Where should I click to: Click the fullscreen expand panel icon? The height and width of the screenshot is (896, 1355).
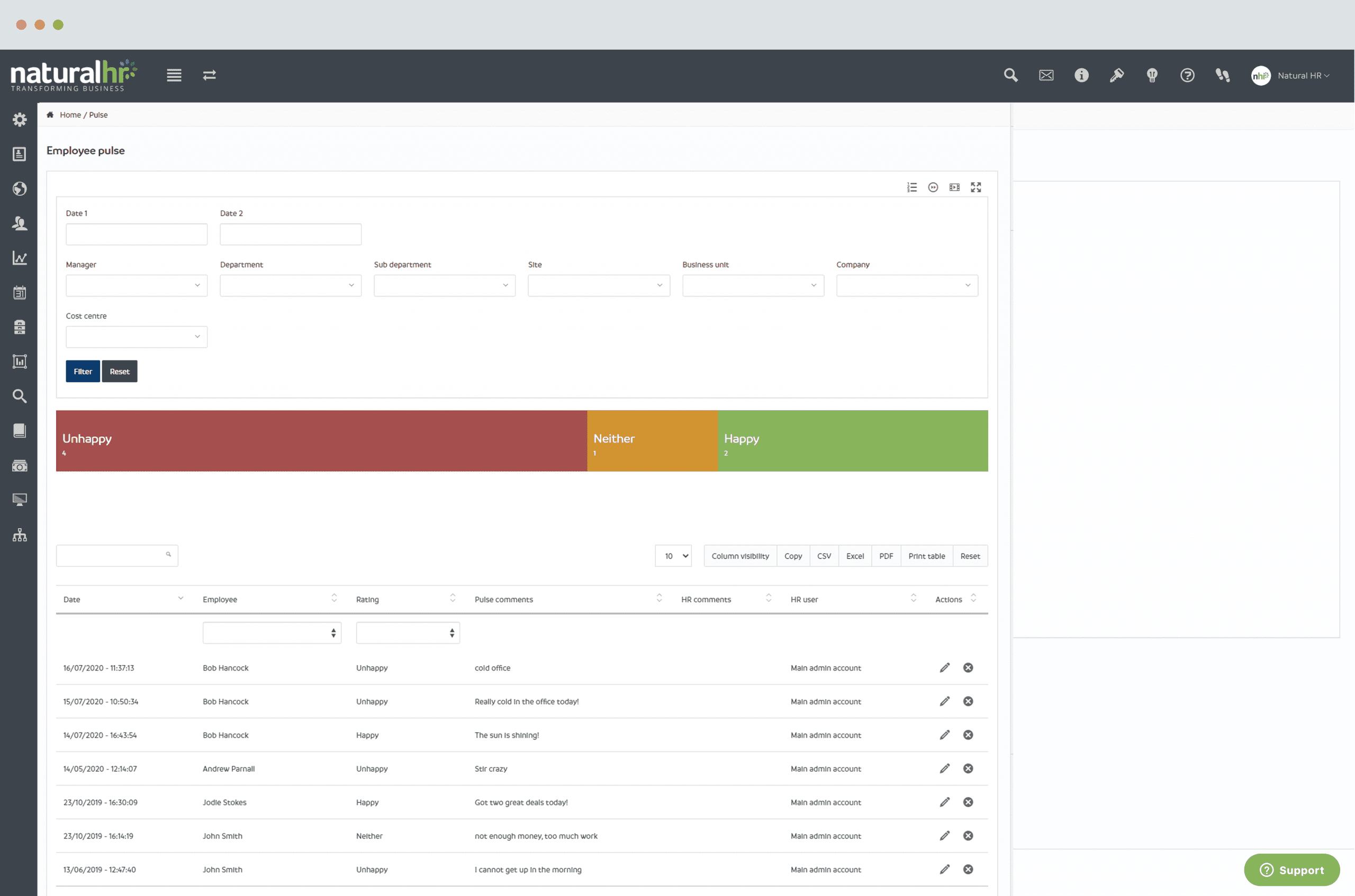[x=975, y=187]
